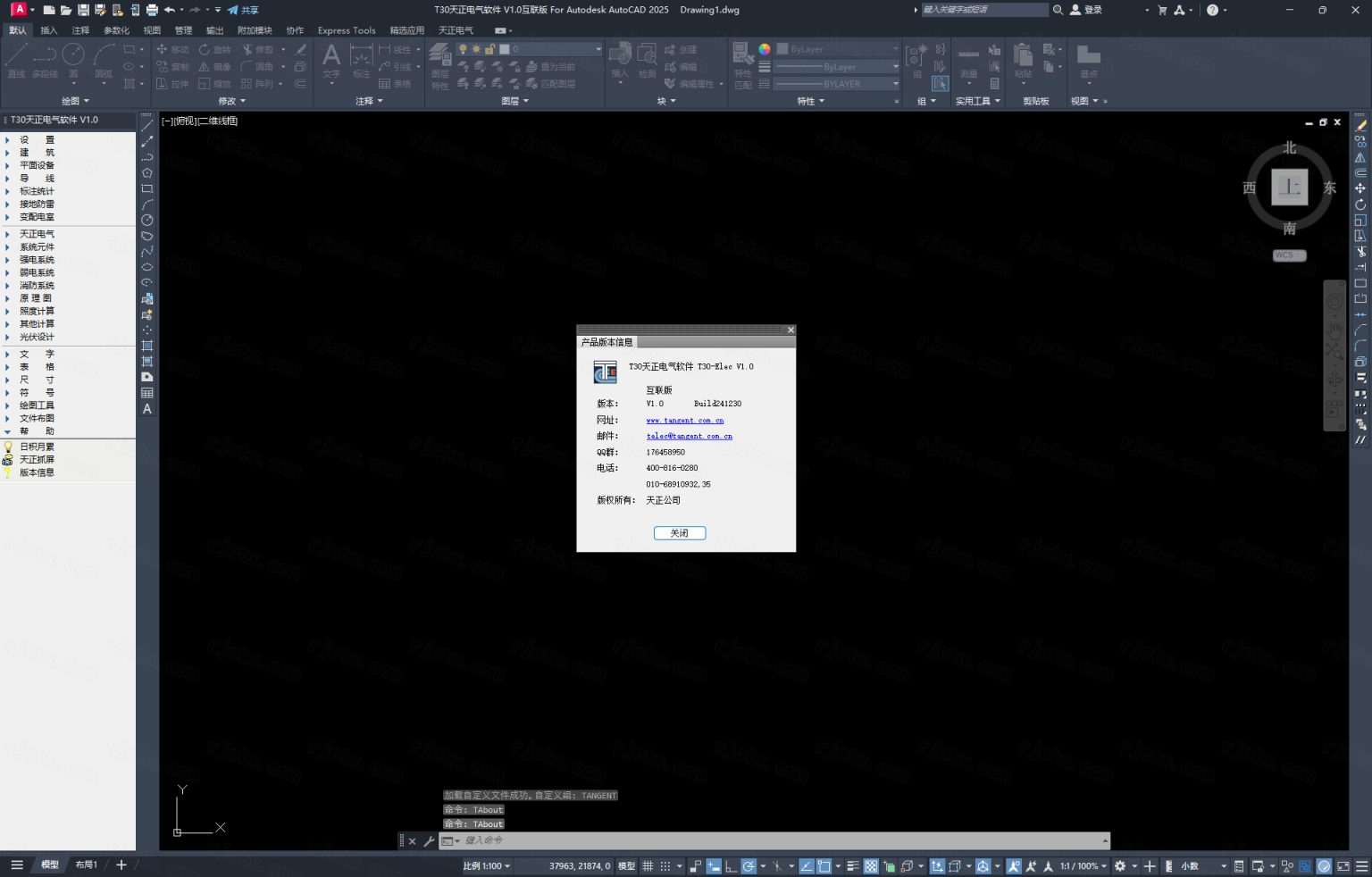Open 图层特性 layer properties
The image size is (1372, 877).
pyautogui.click(x=440, y=66)
